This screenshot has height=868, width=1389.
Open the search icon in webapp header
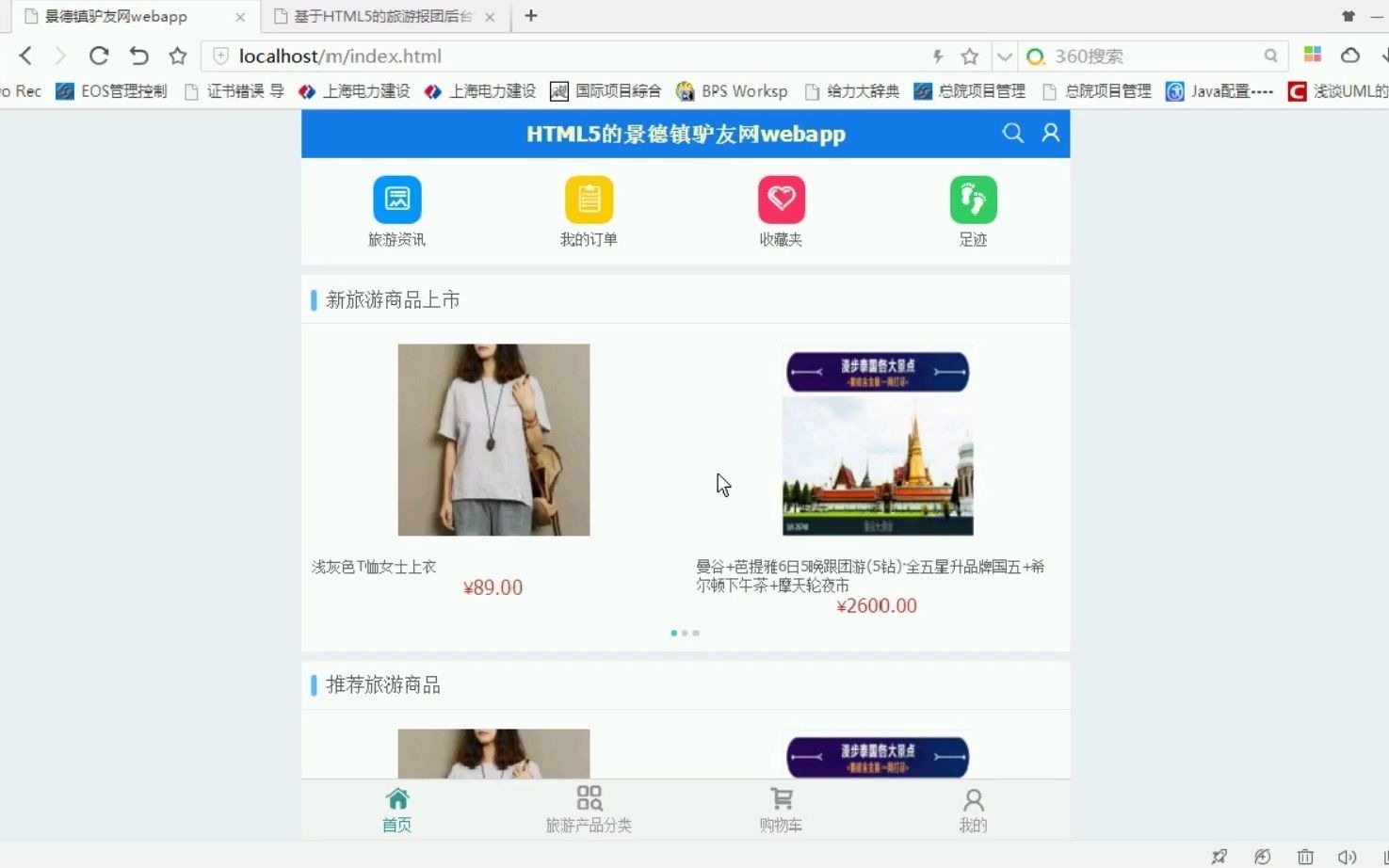(1012, 133)
